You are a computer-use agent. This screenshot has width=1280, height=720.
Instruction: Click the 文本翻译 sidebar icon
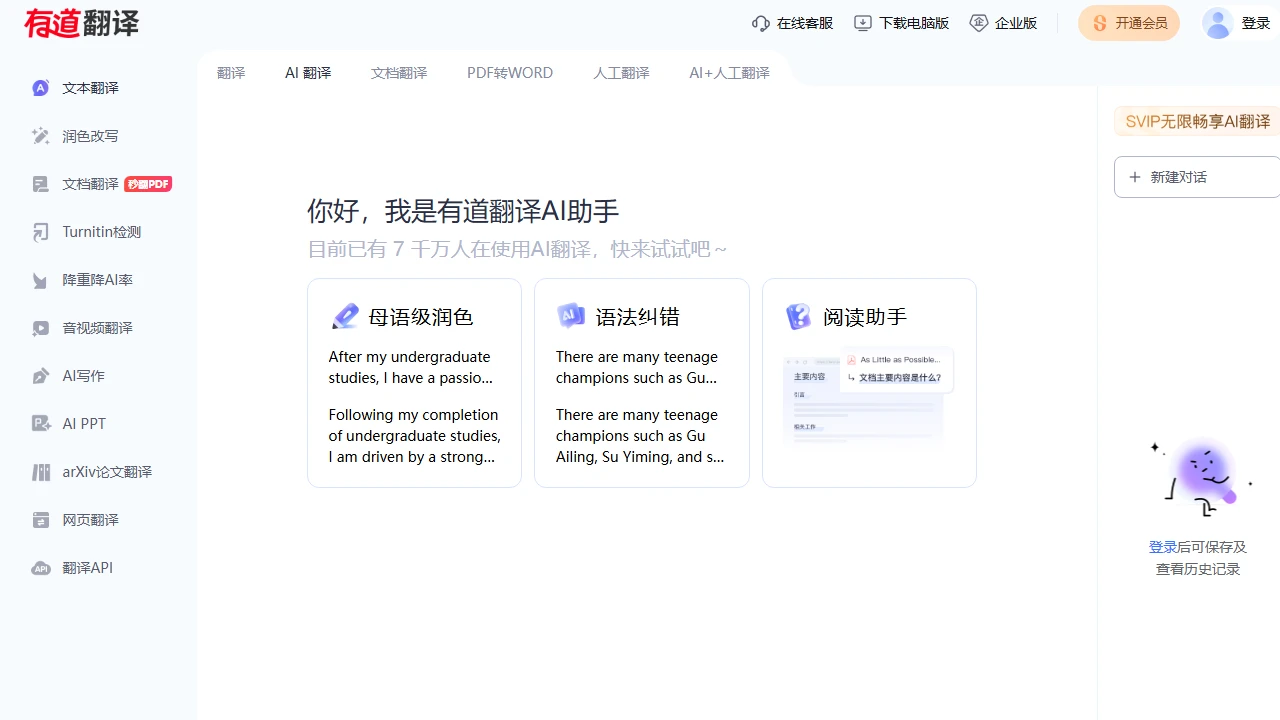pos(41,88)
